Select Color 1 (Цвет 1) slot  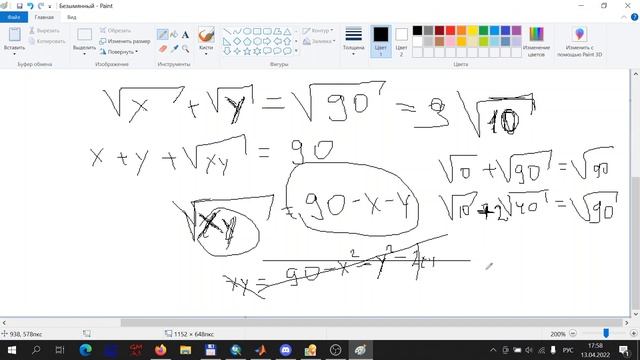(x=380, y=41)
